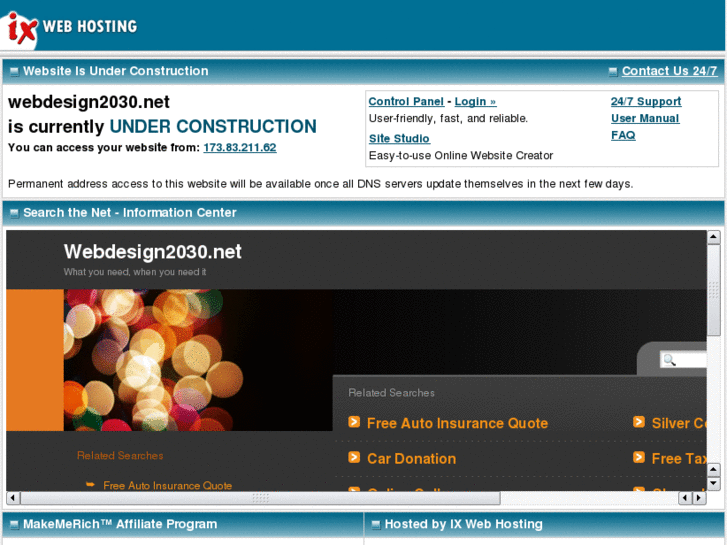Click the magnifier icon in the search box
Screen dimensions: 727x545
pyautogui.click(x=669, y=360)
